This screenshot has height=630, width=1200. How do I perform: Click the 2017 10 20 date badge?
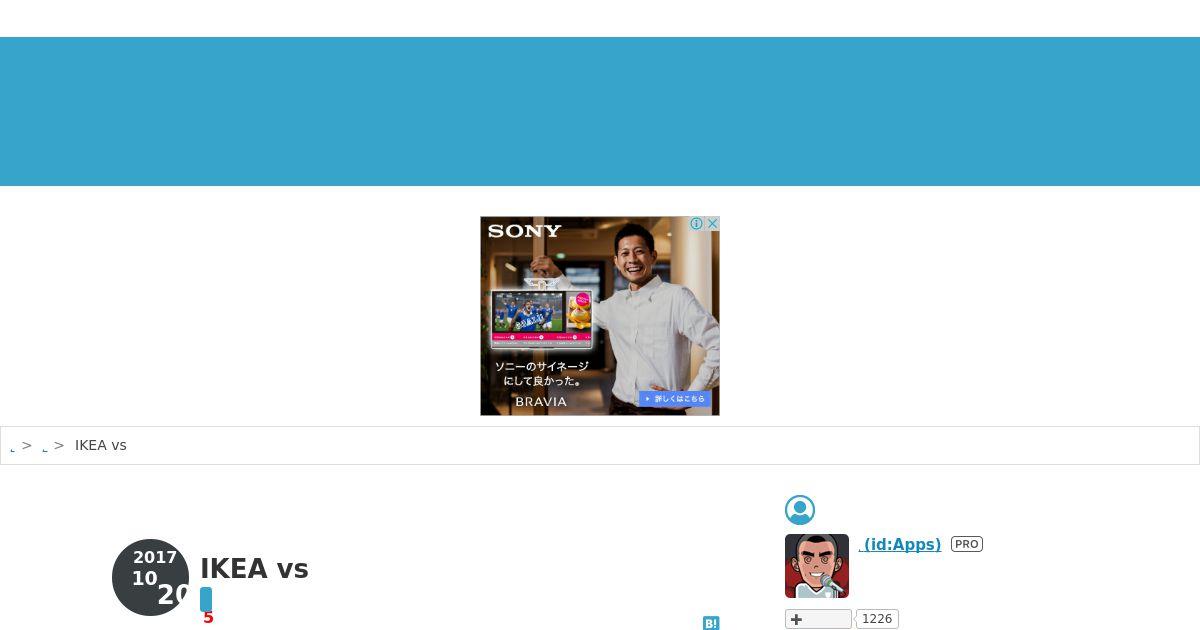[151, 577]
